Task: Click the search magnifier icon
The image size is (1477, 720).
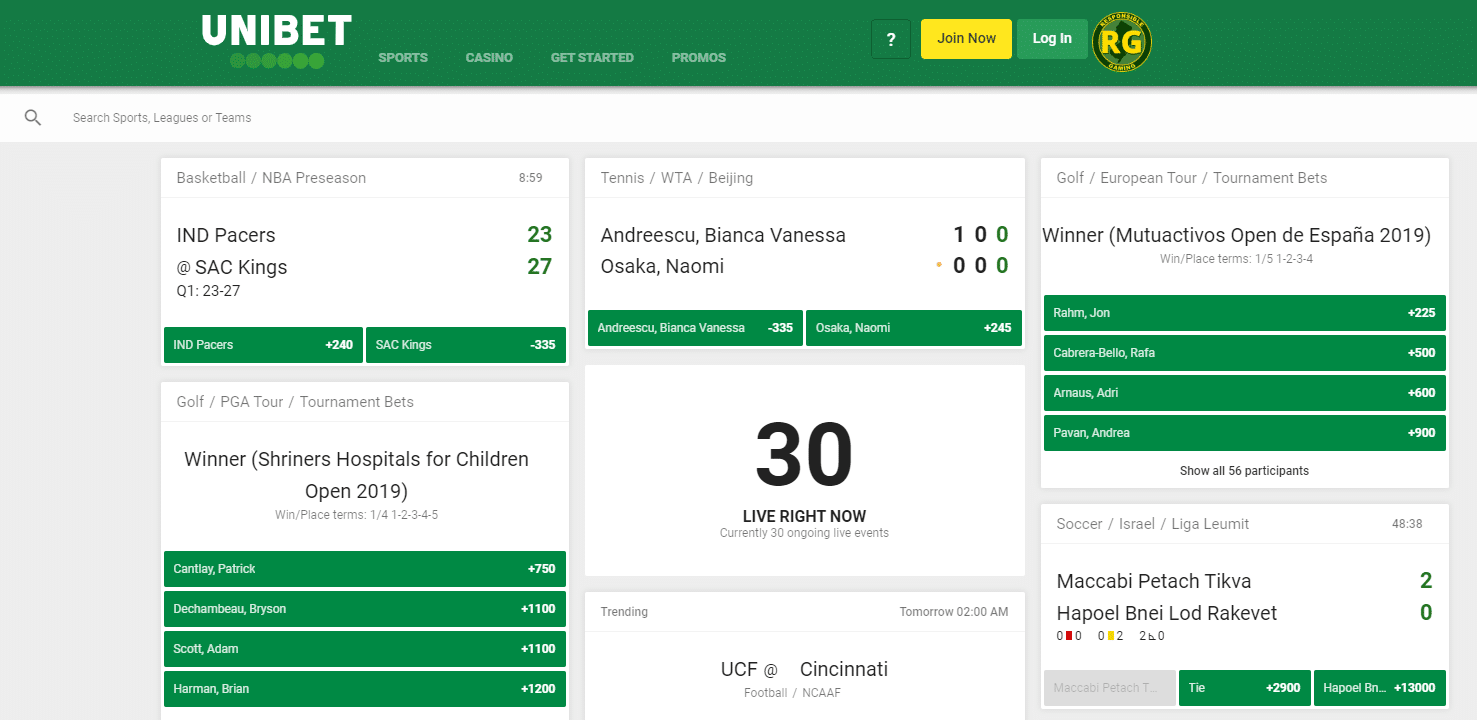Action: pyautogui.click(x=33, y=118)
